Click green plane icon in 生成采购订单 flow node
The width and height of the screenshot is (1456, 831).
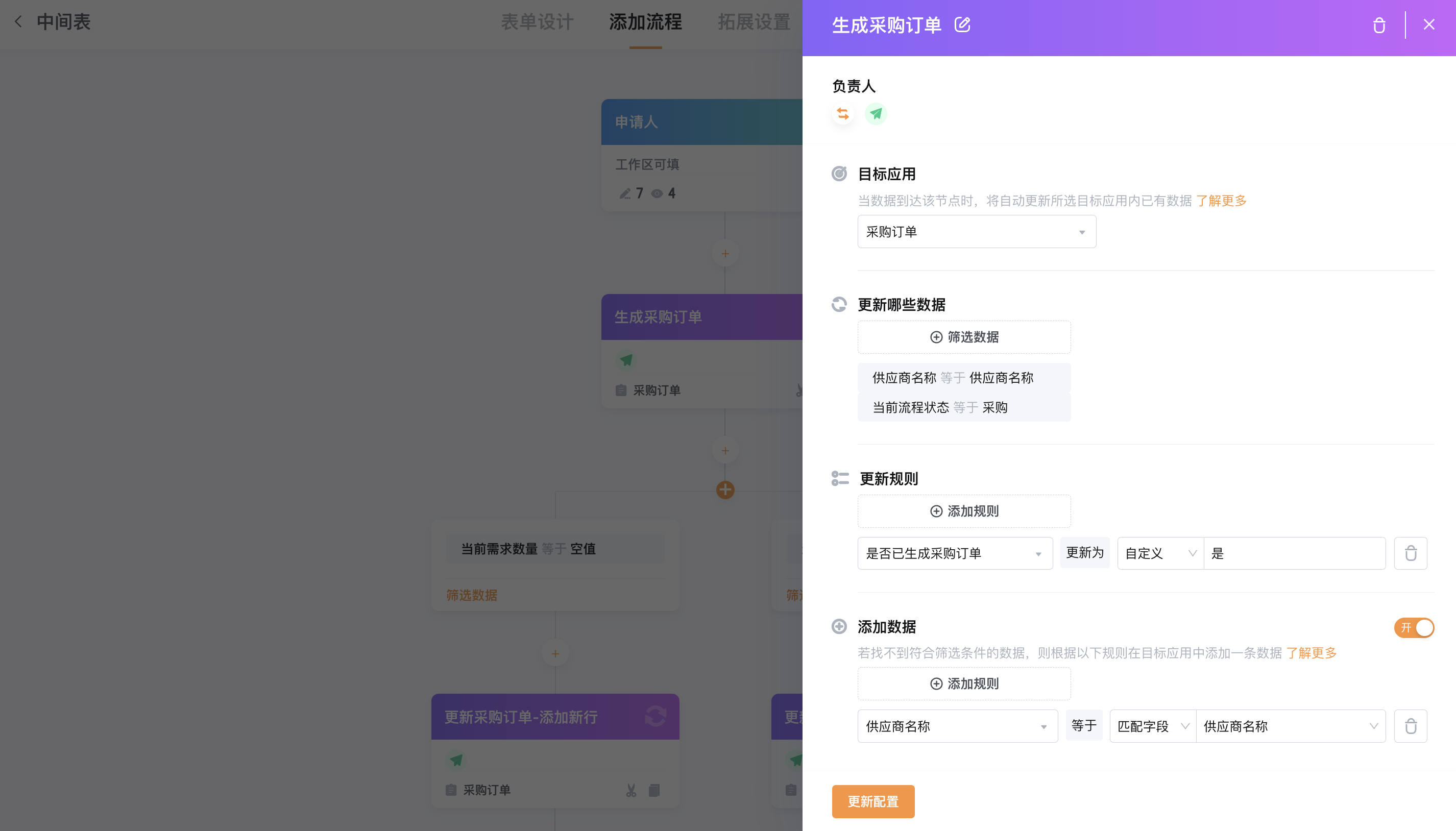coord(626,359)
